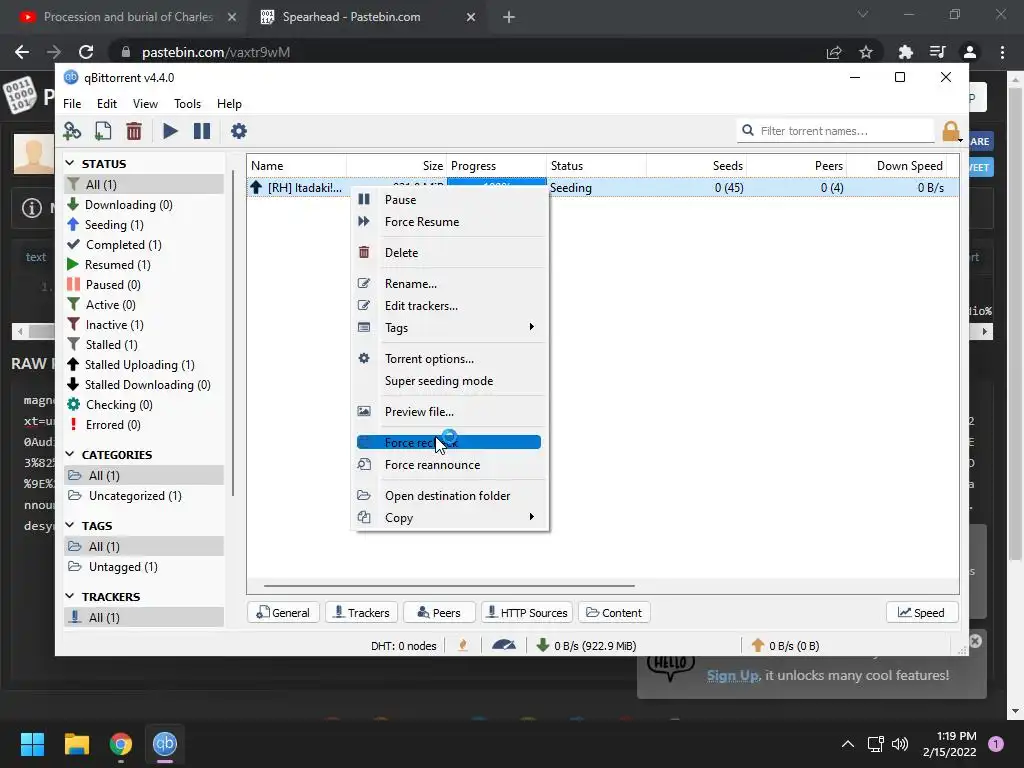Click Chrome extensions puzzle icon
Viewport: 1024px width, 768px height.
tap(905, 52)
